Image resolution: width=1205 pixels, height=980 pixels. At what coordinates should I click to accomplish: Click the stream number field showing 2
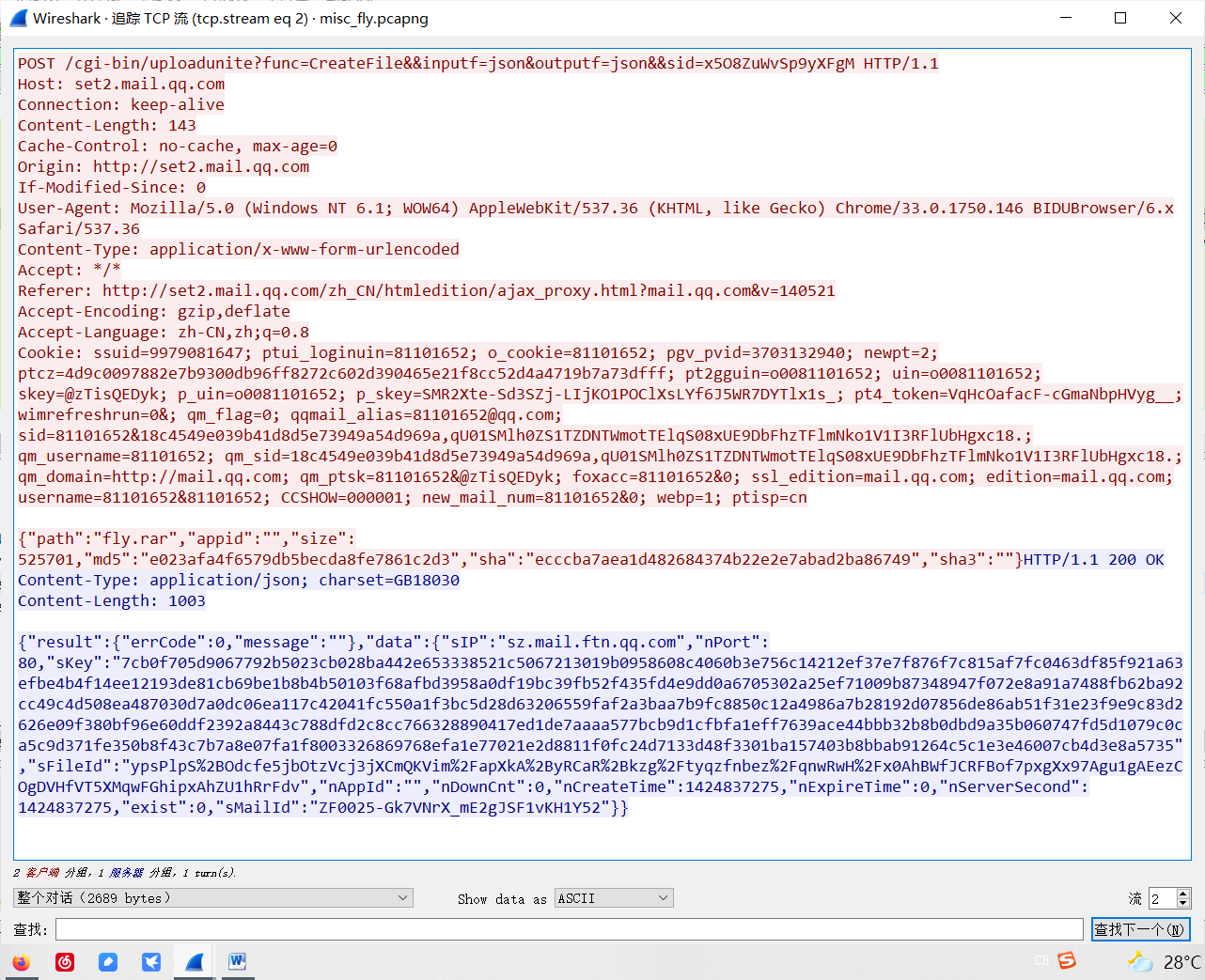[1162, 898]
